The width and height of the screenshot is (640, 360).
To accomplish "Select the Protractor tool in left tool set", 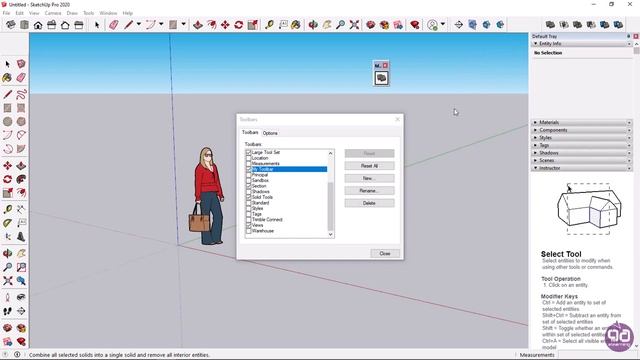I will click(7, 223).
